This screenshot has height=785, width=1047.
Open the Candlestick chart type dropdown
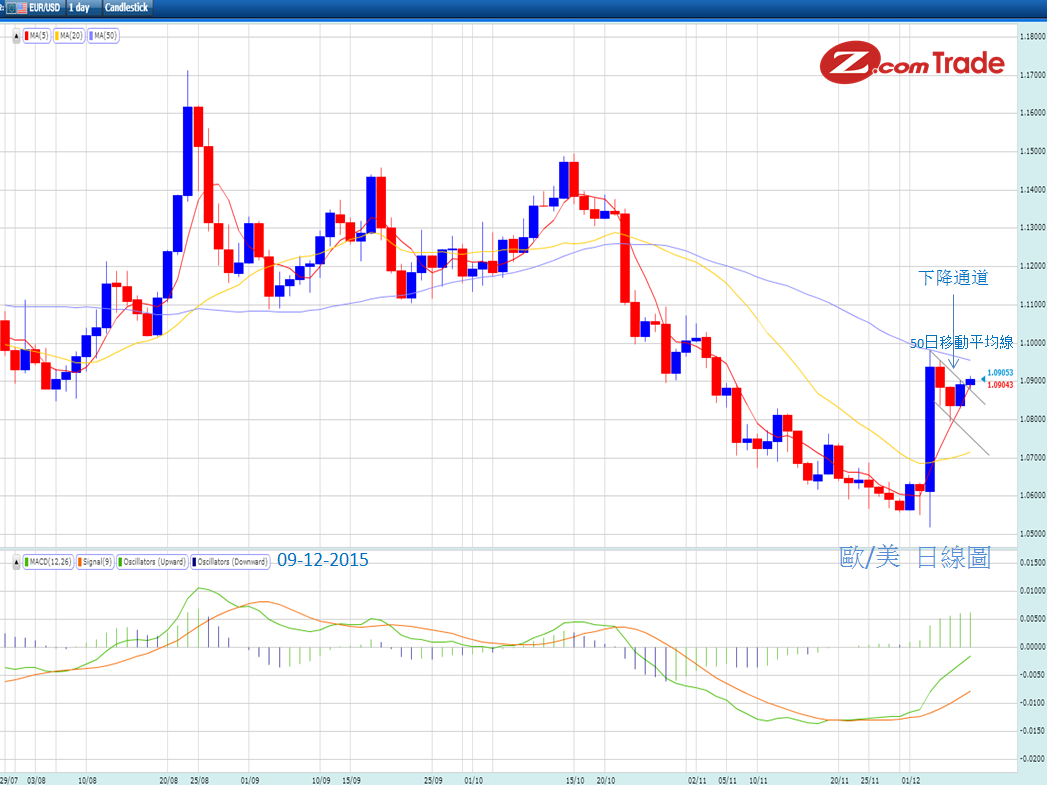click(x=126, y=8)
